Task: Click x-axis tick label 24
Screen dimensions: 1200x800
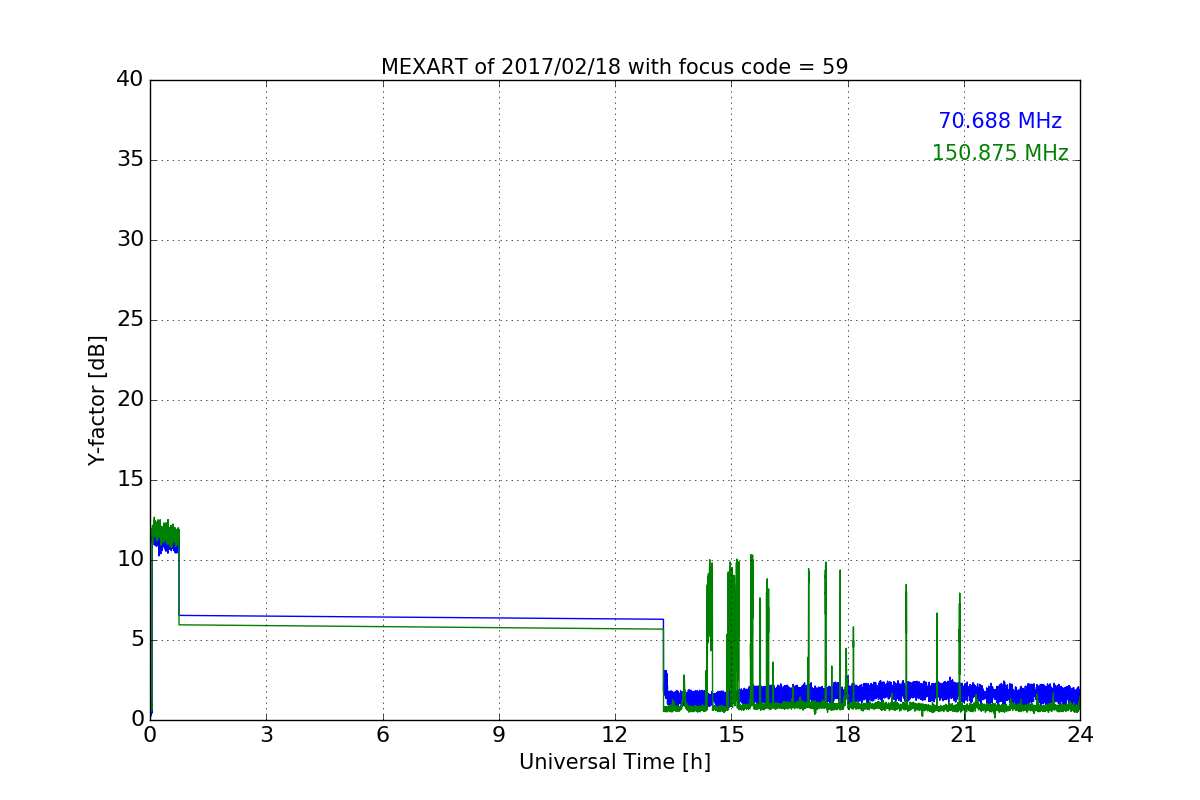Action: click(x=1080, y=734)
